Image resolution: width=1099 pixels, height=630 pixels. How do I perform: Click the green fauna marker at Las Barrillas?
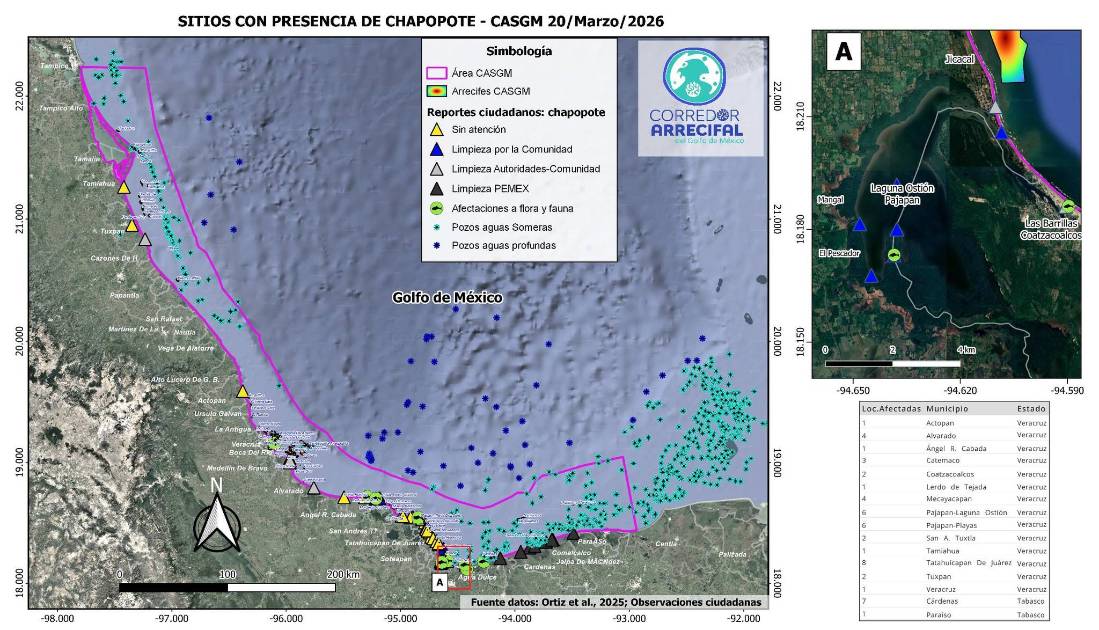click(1068, 207)
